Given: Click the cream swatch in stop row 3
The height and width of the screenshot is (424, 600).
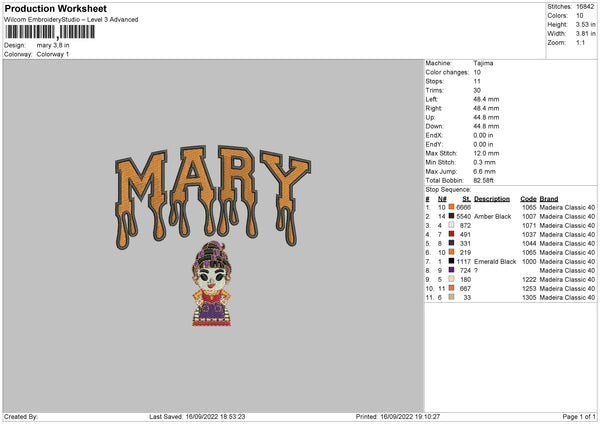Looking at the screenshot, I should 451,225.
